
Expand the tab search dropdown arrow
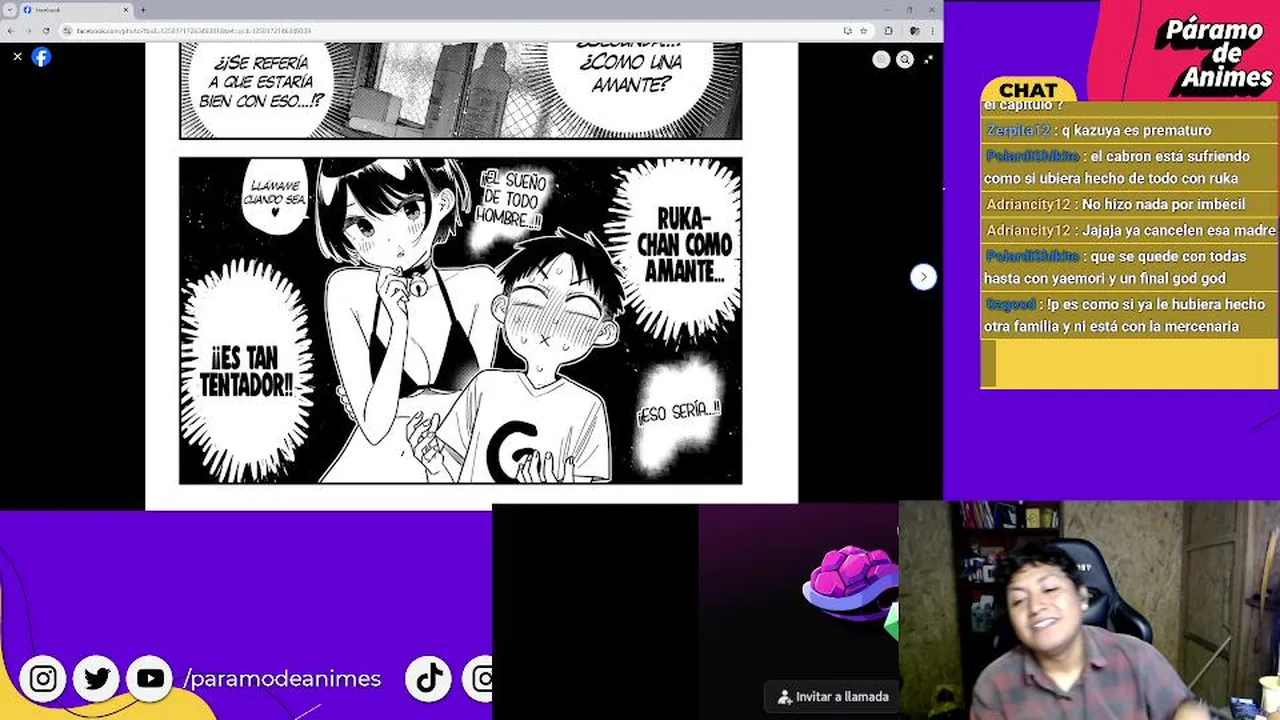tap(9, 10)
